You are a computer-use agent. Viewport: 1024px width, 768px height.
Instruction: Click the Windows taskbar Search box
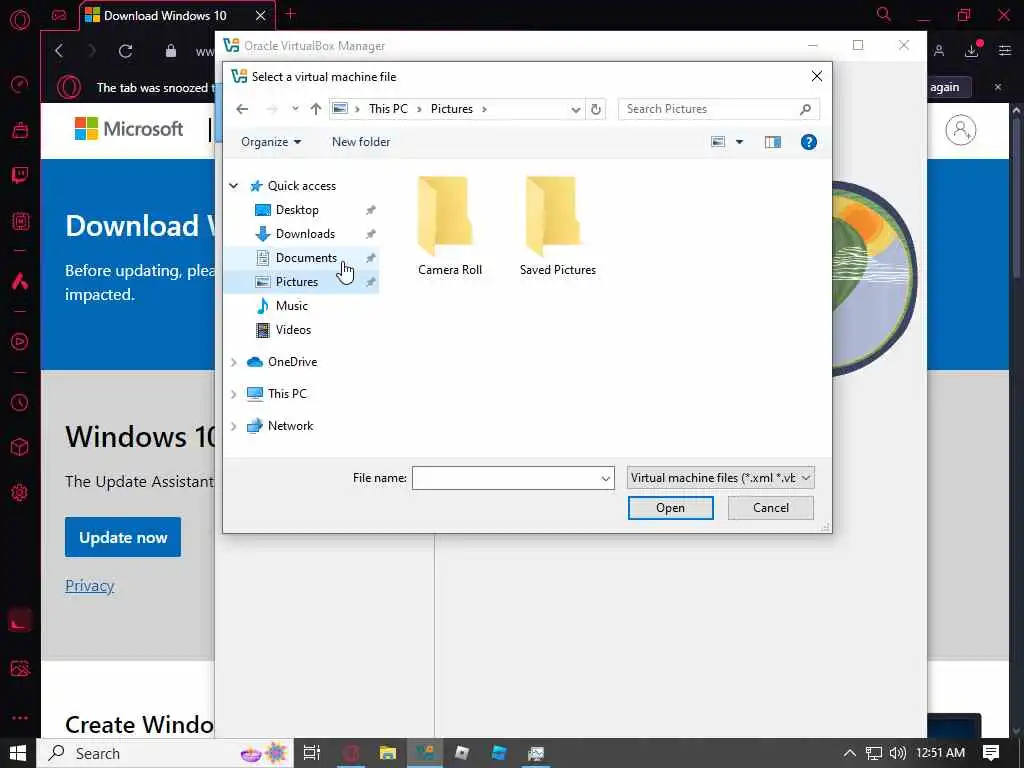pos(165,753)
